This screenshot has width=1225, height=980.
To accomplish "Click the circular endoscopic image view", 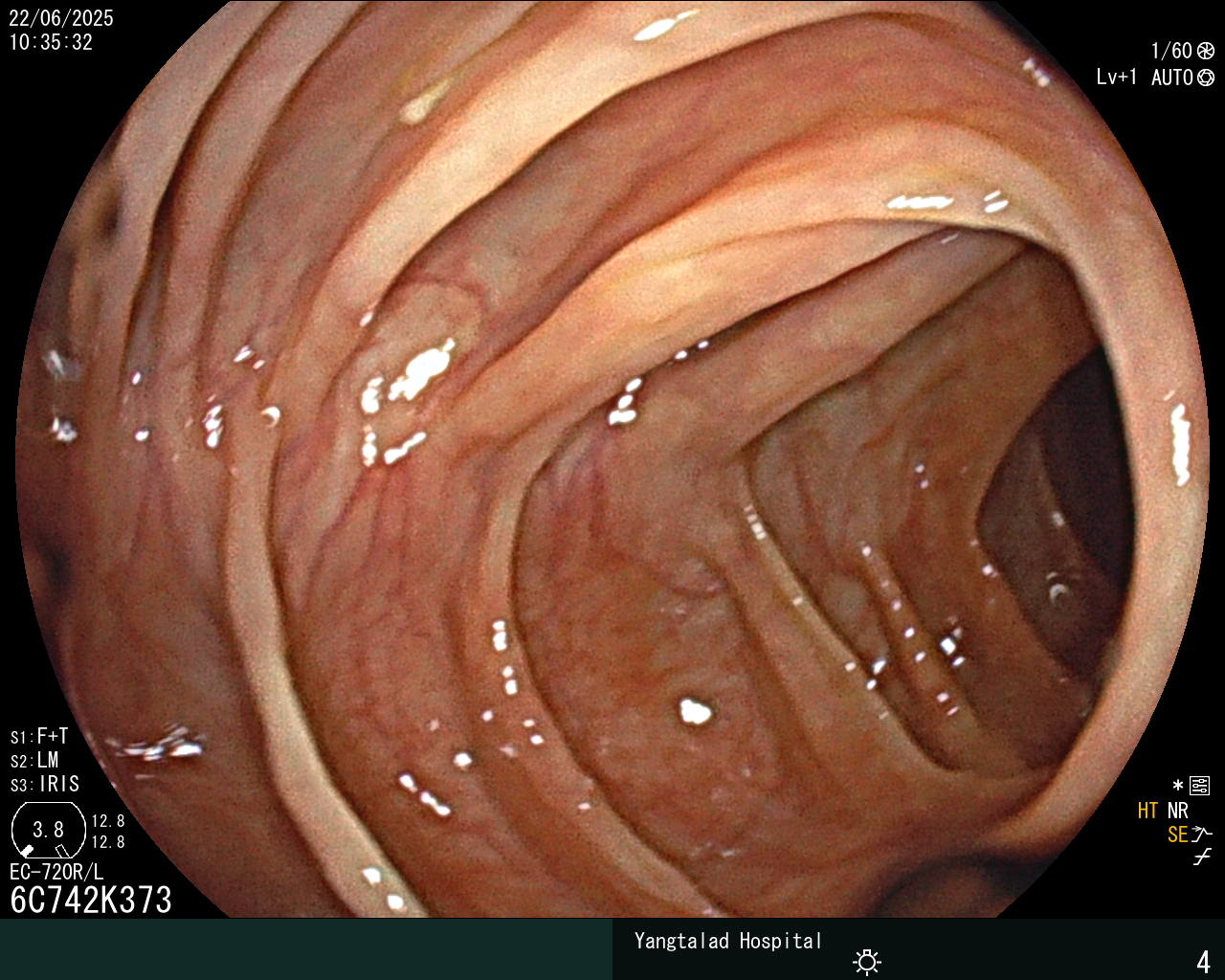I will (612, 459).
